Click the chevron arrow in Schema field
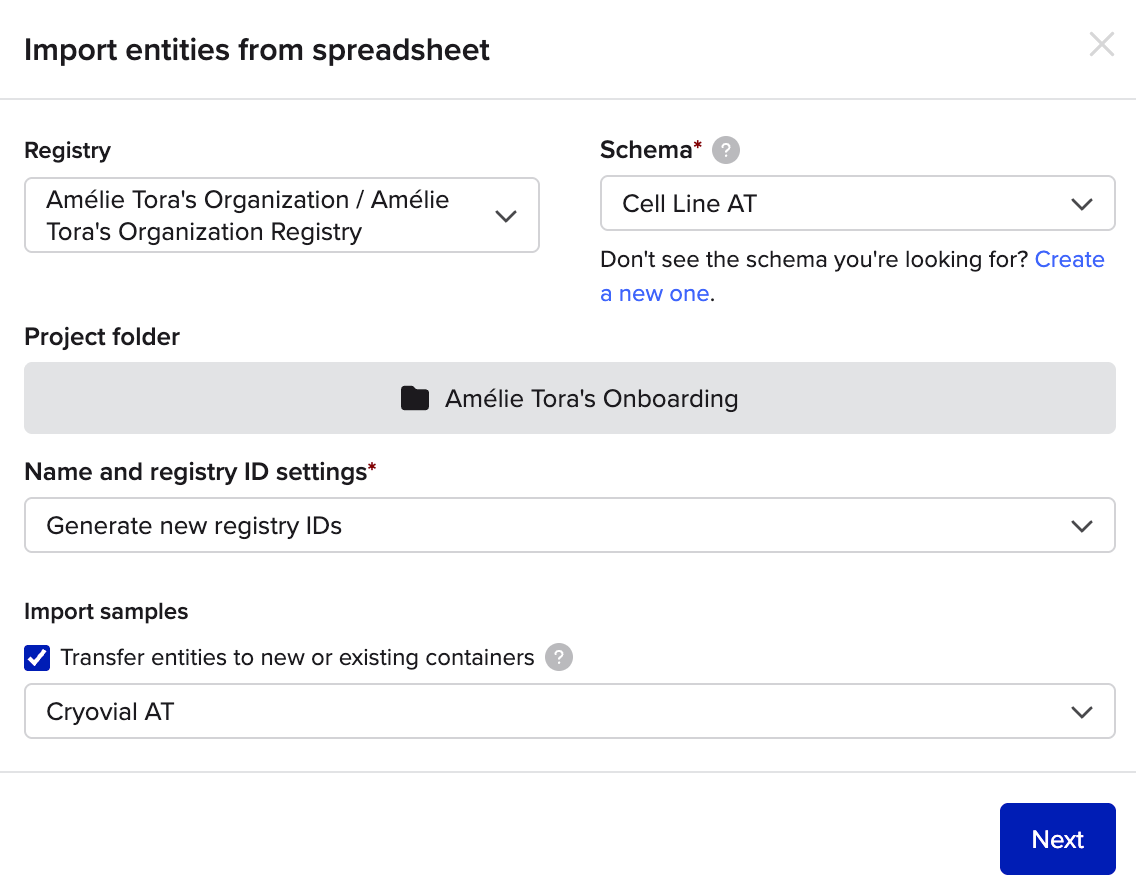Image resolution: width=1136 pixels, height=894 pixels. tap(1081, 205)
